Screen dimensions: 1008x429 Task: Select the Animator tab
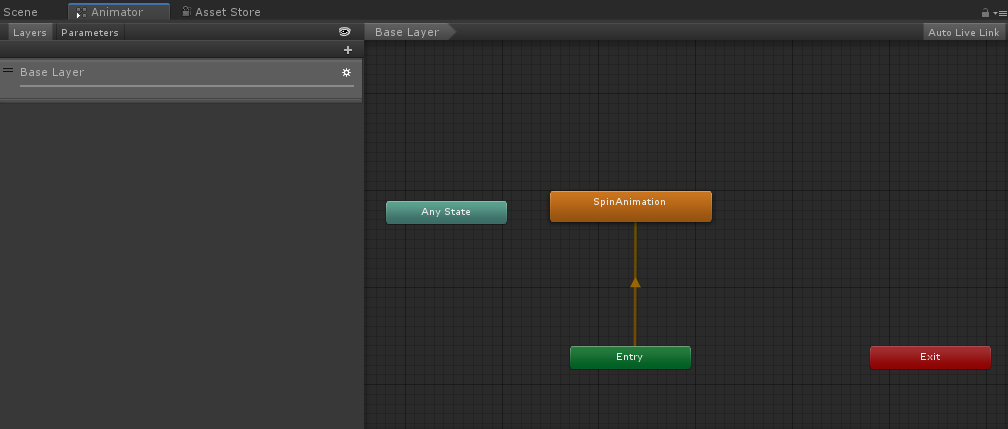tap(117, 12)
